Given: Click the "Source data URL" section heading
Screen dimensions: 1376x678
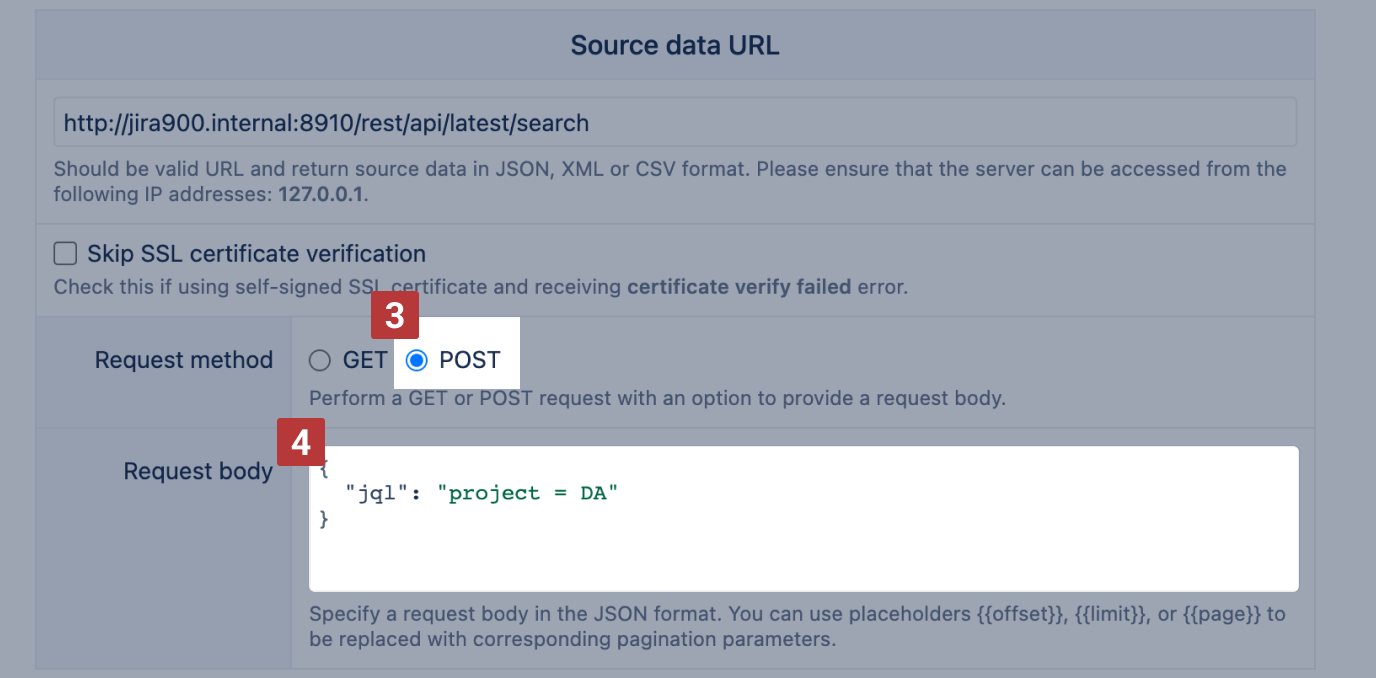Looking at the screenshot, I should [x=674, y=45].
